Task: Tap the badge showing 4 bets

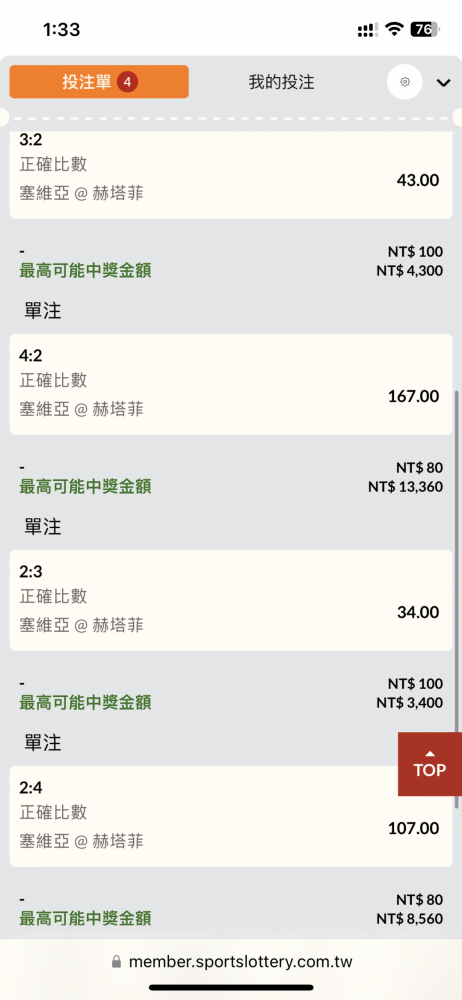Action: tap(128, 82)
